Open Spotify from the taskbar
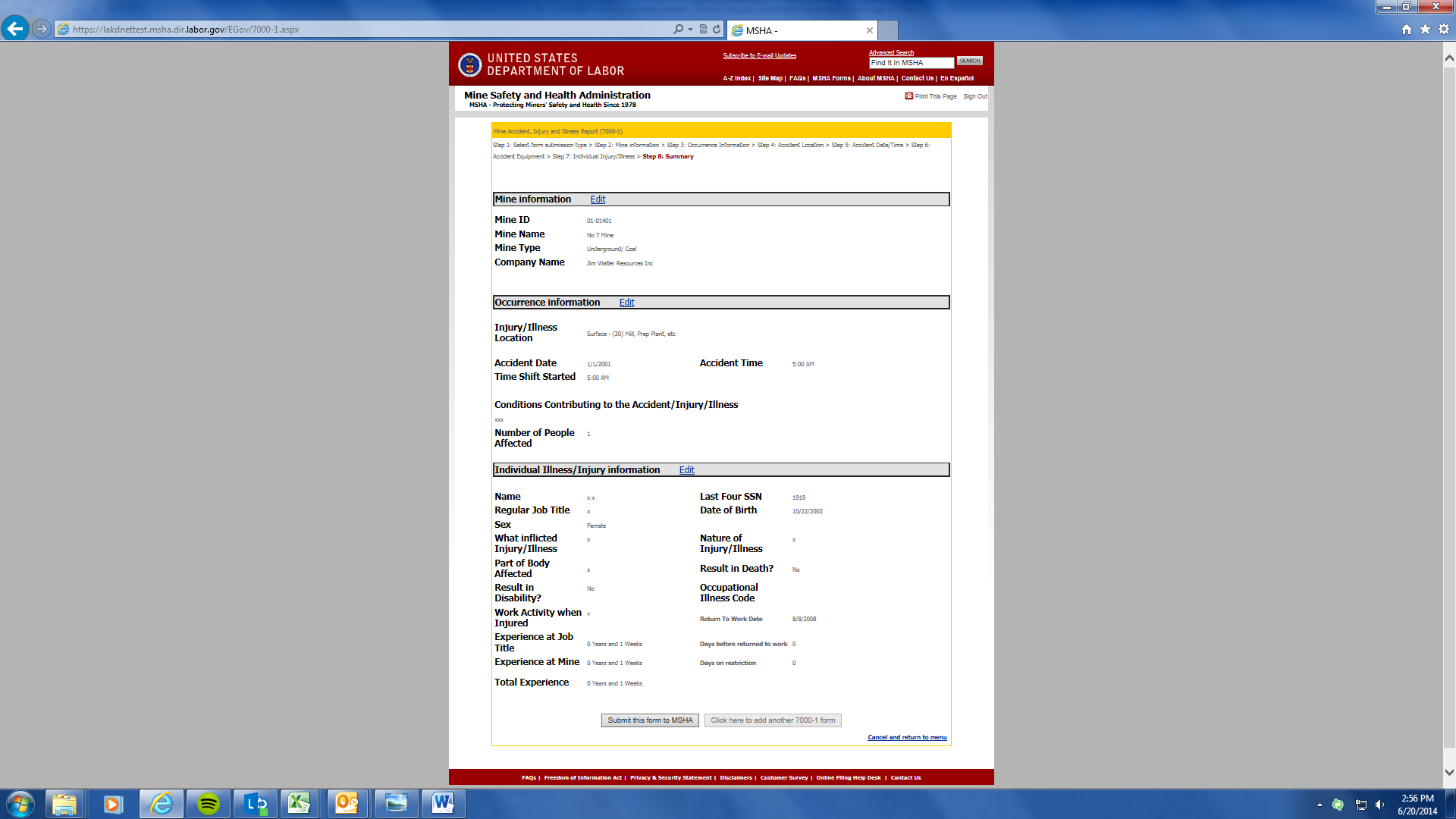 point(208,804)
